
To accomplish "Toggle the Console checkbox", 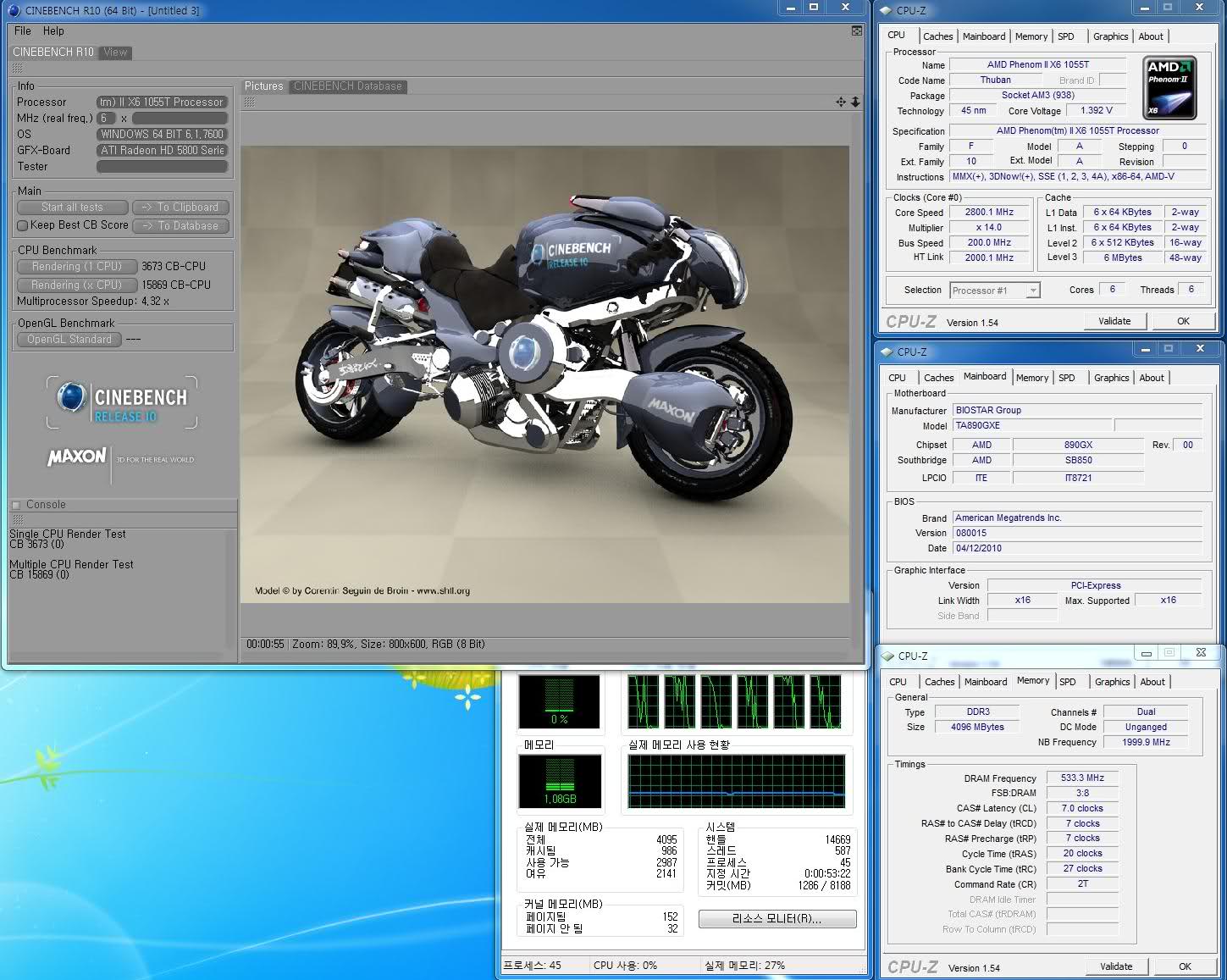I will (x=16, y=505).
